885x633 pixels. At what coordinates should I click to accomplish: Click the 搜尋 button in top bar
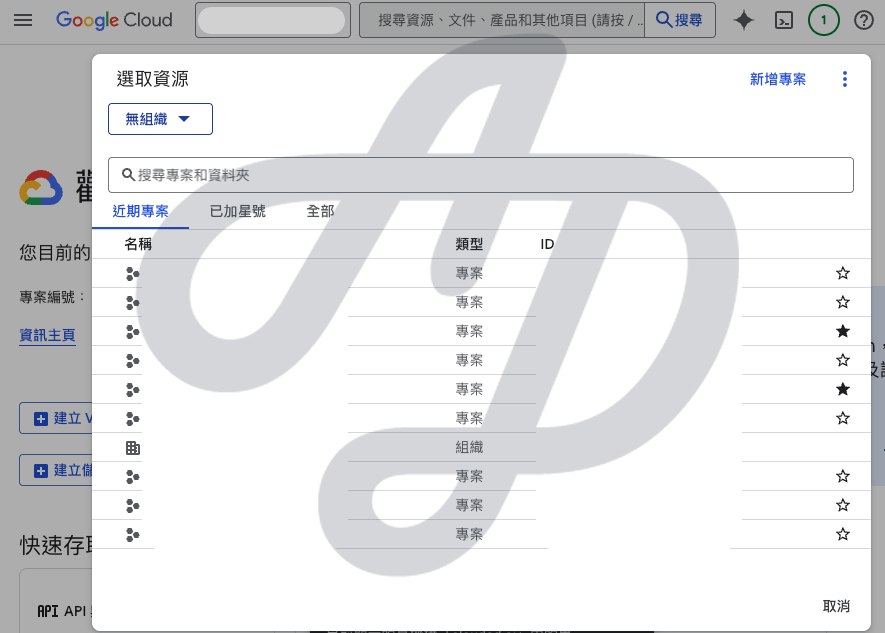click(x=679, y=20)
